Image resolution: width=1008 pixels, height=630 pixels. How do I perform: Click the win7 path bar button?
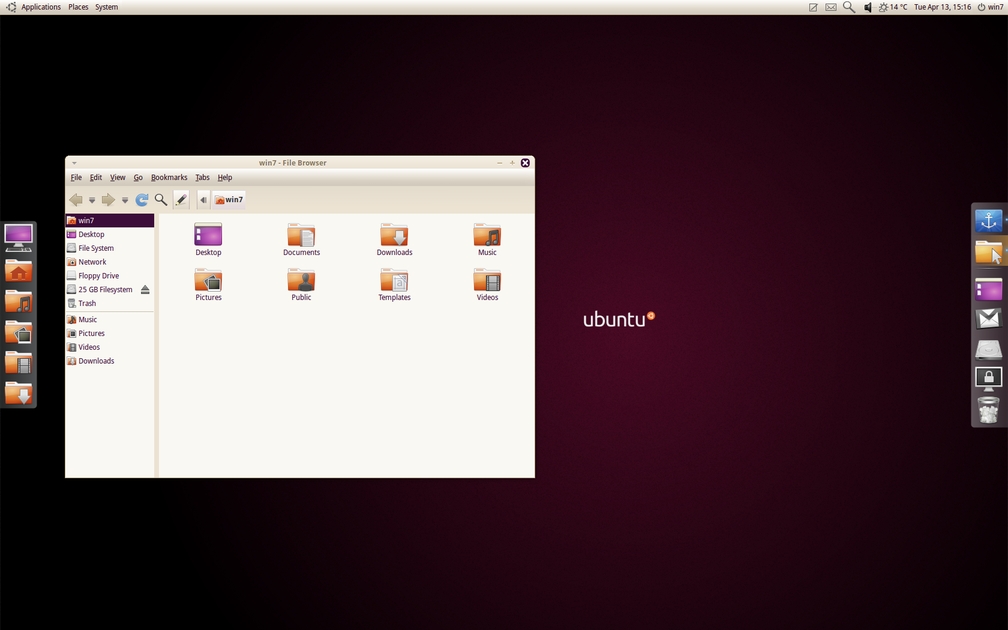228,200
